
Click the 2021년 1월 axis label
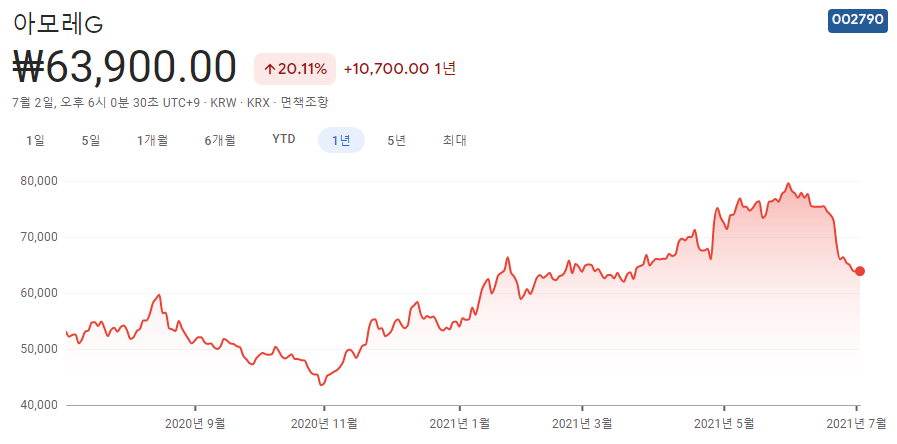tap(459, 424)
